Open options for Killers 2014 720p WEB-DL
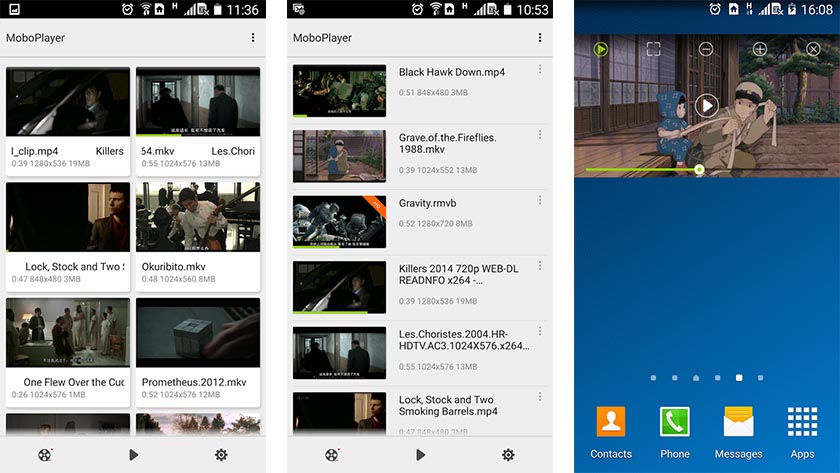Image resolution: width=840 pixels, height=473 pixels. [540, 266]
